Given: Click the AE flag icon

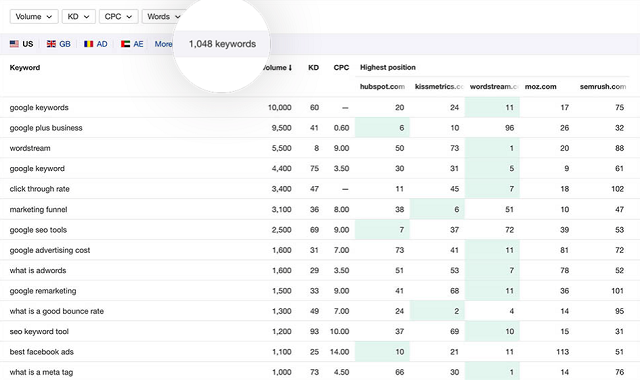Looking at the screenshot, I should tap(125, 44).
